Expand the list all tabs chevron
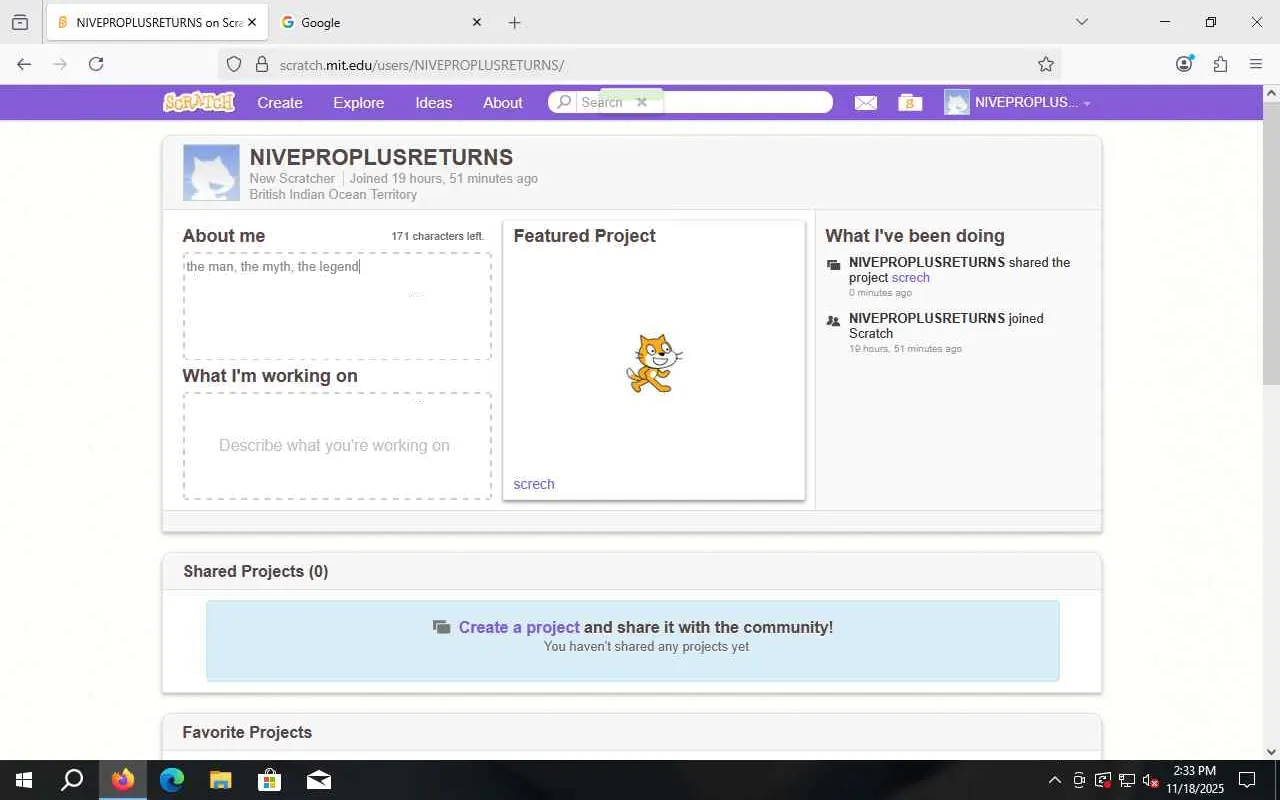Screen dimensions: 1280x800 click(x=1081, y=22)
